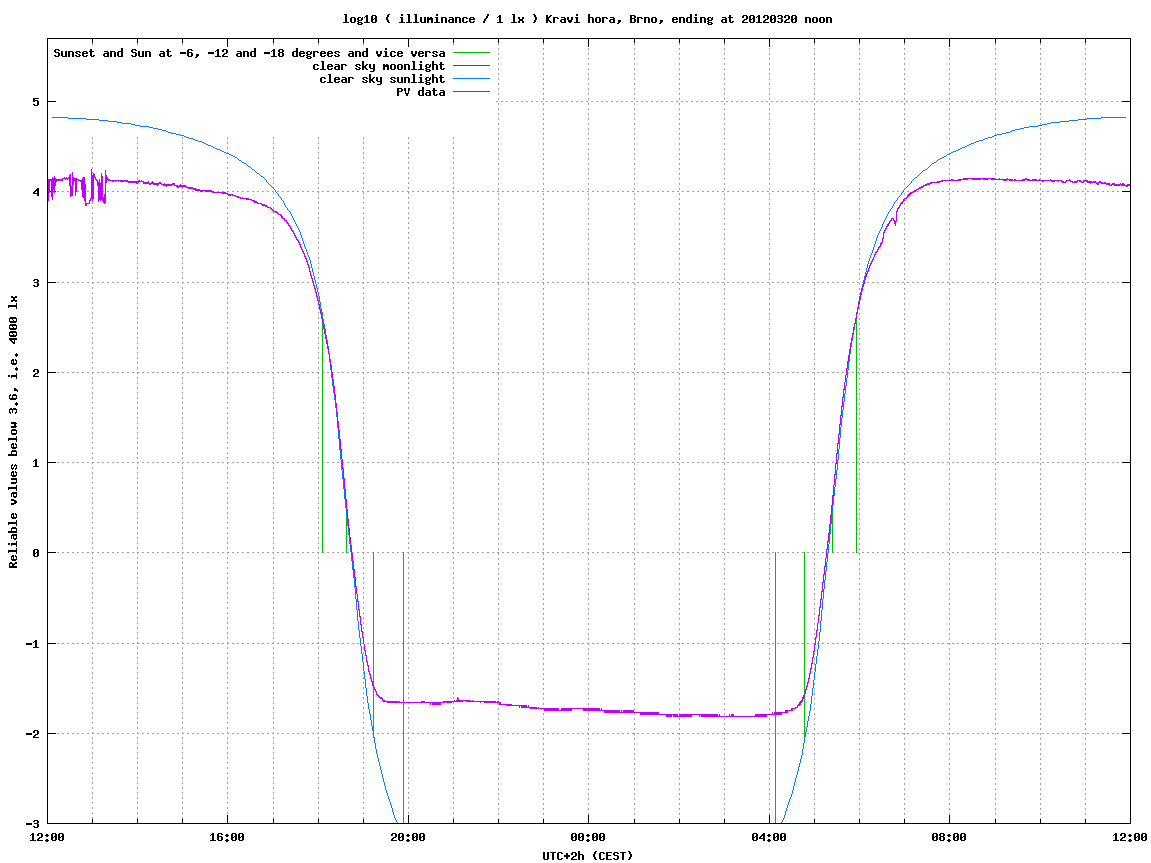The height and width of the screenshot is (863, 1151).
Task: Click the green marker line just before 20:00
Action: [403, 688]
